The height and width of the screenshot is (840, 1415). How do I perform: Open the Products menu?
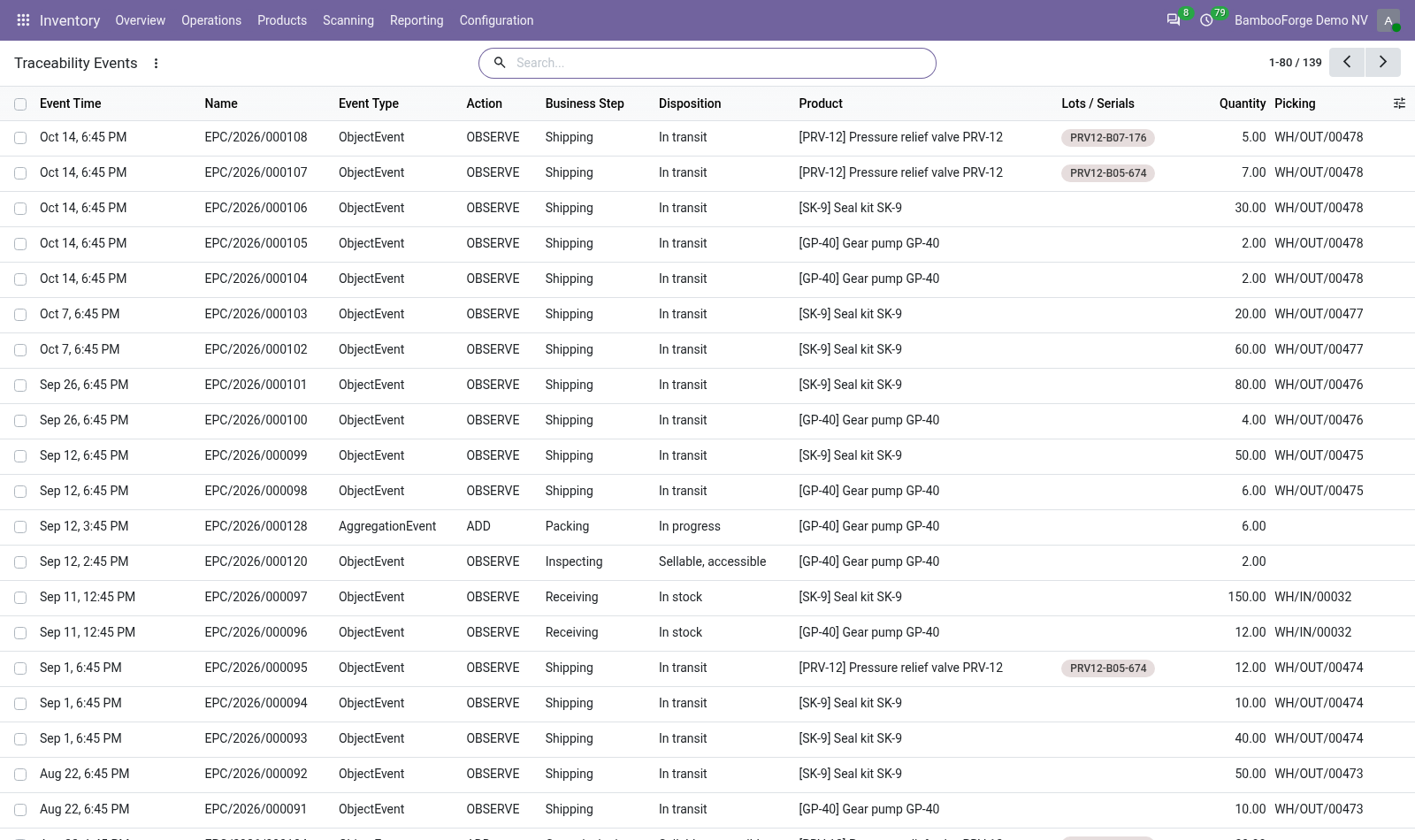coord(282,20)
